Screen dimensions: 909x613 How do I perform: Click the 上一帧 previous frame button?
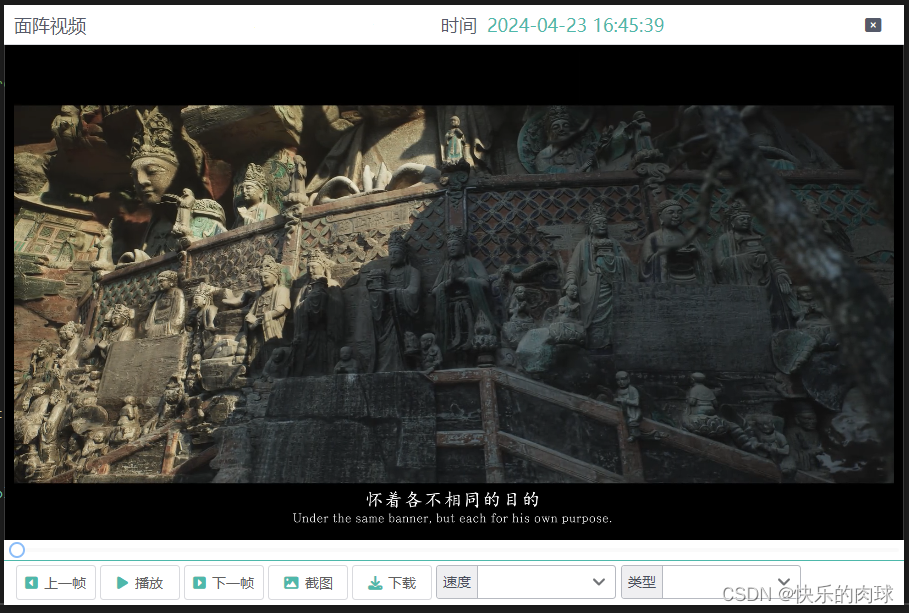(x=56, y=582)
